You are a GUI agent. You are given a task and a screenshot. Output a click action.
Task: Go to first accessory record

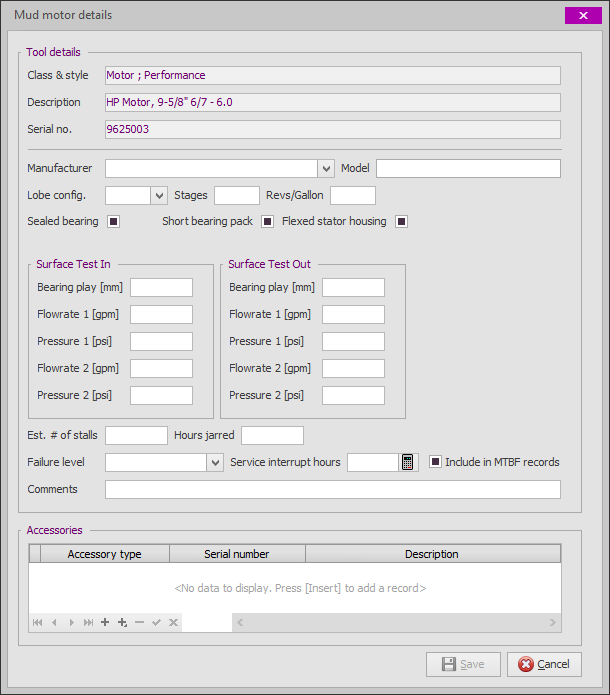tap(38, 622)
